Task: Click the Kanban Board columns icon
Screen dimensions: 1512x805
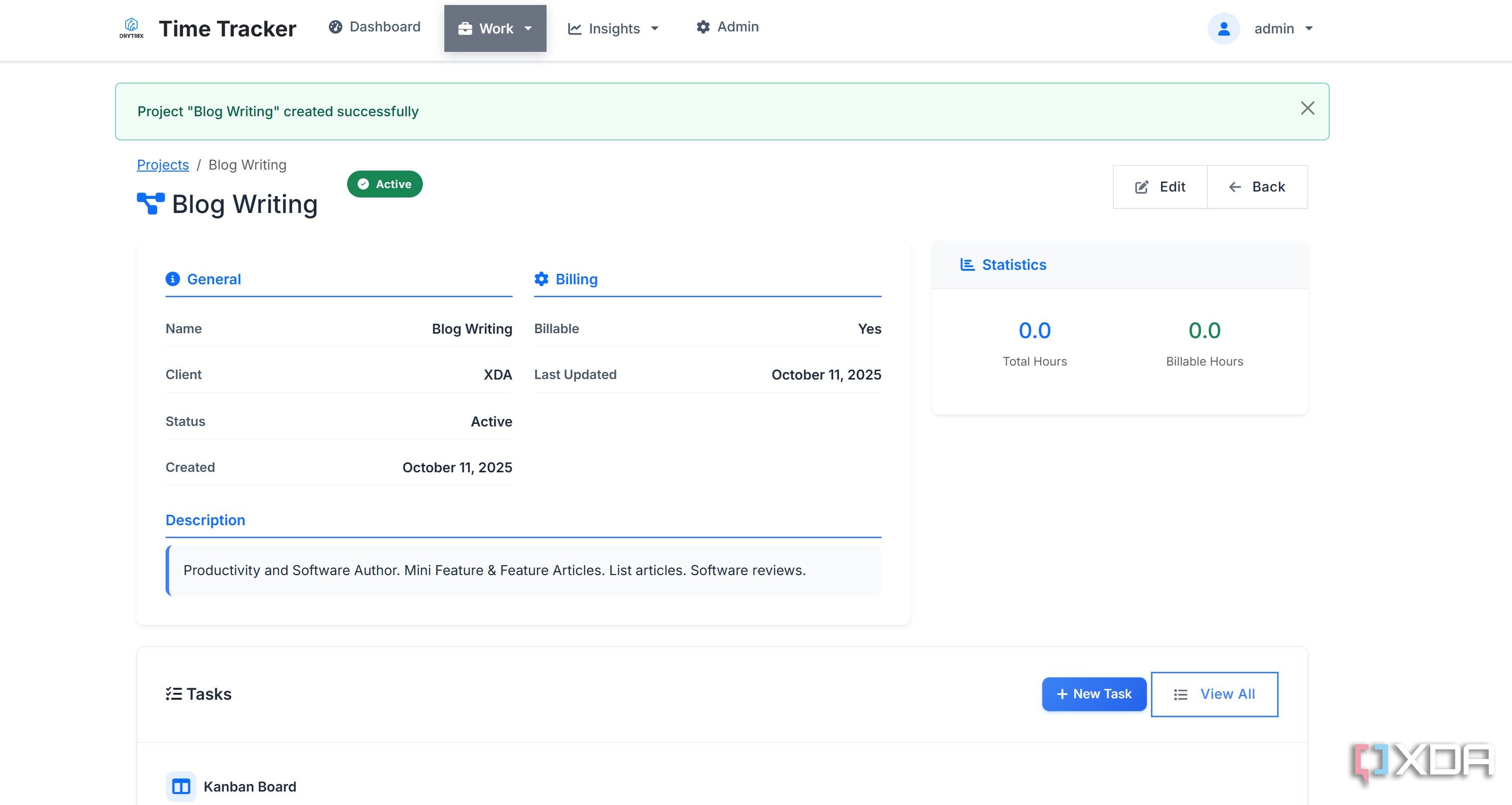Action: point(181,787)
